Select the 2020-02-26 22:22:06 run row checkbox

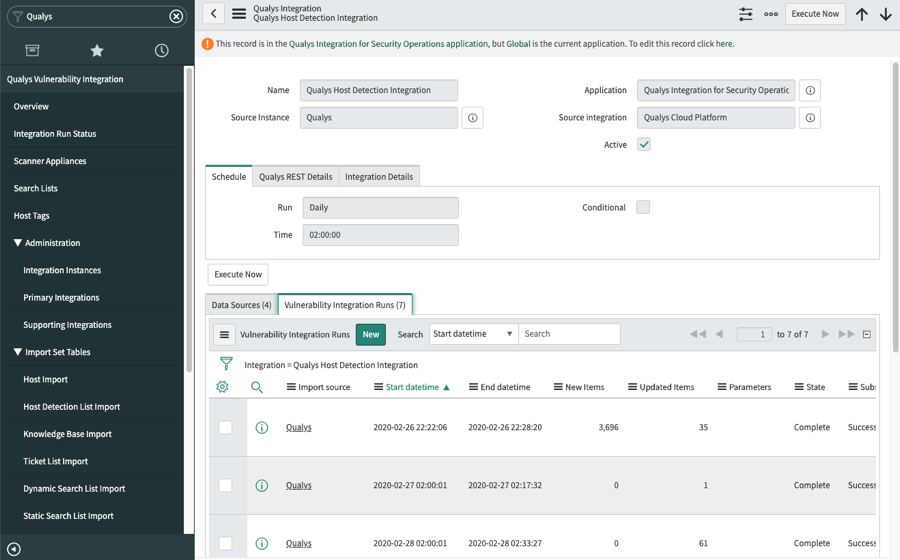tap(226, 427)
